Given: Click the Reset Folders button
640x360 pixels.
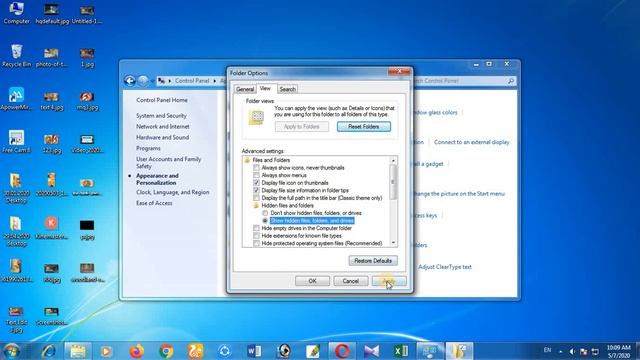Looking at the screenshot, I should (x=364, y=127).
